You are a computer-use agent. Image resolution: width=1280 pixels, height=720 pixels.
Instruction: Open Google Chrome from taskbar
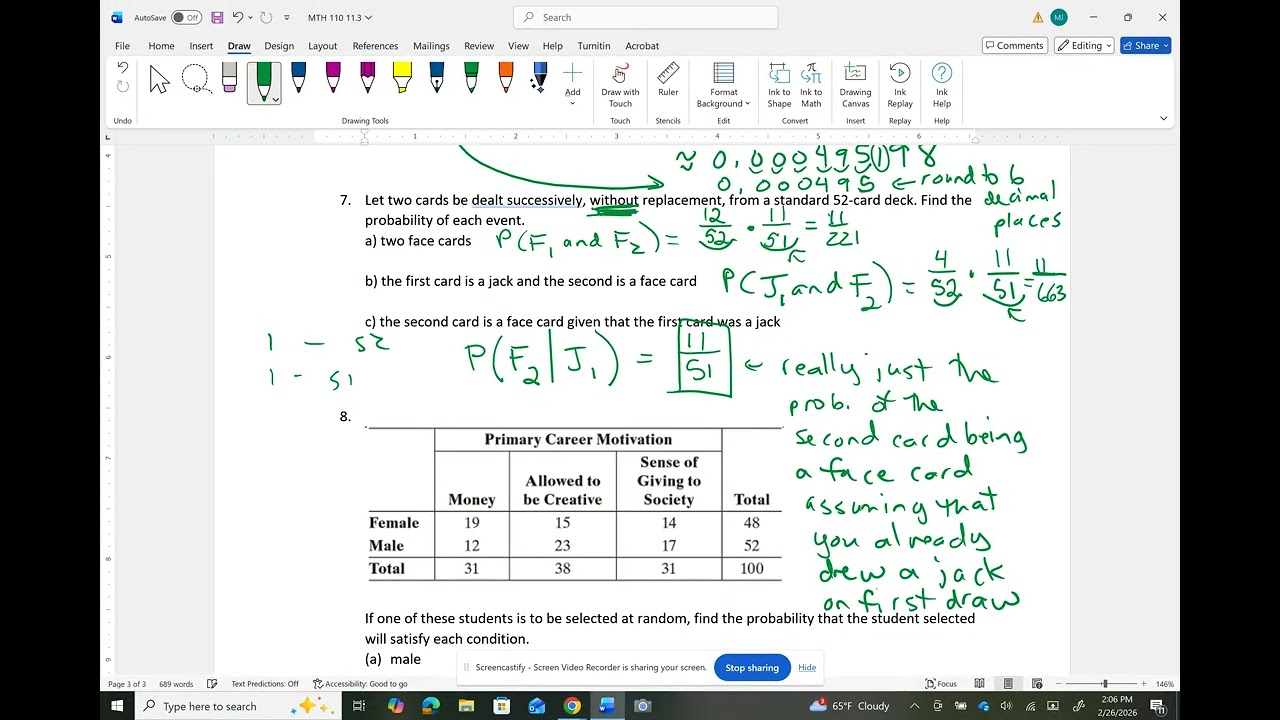coord(571,706)
